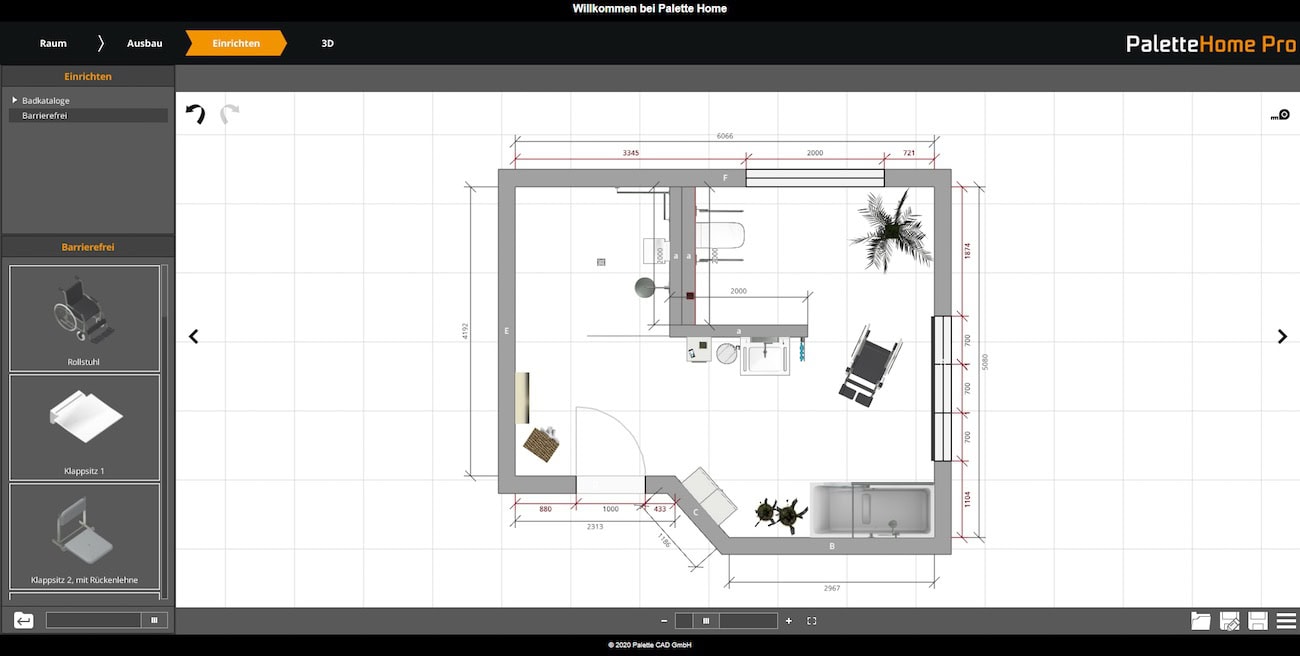This screenshot has height=656, width=1300.
Task: Click the greyed-out redo arrow
Action: coord(230,114)
